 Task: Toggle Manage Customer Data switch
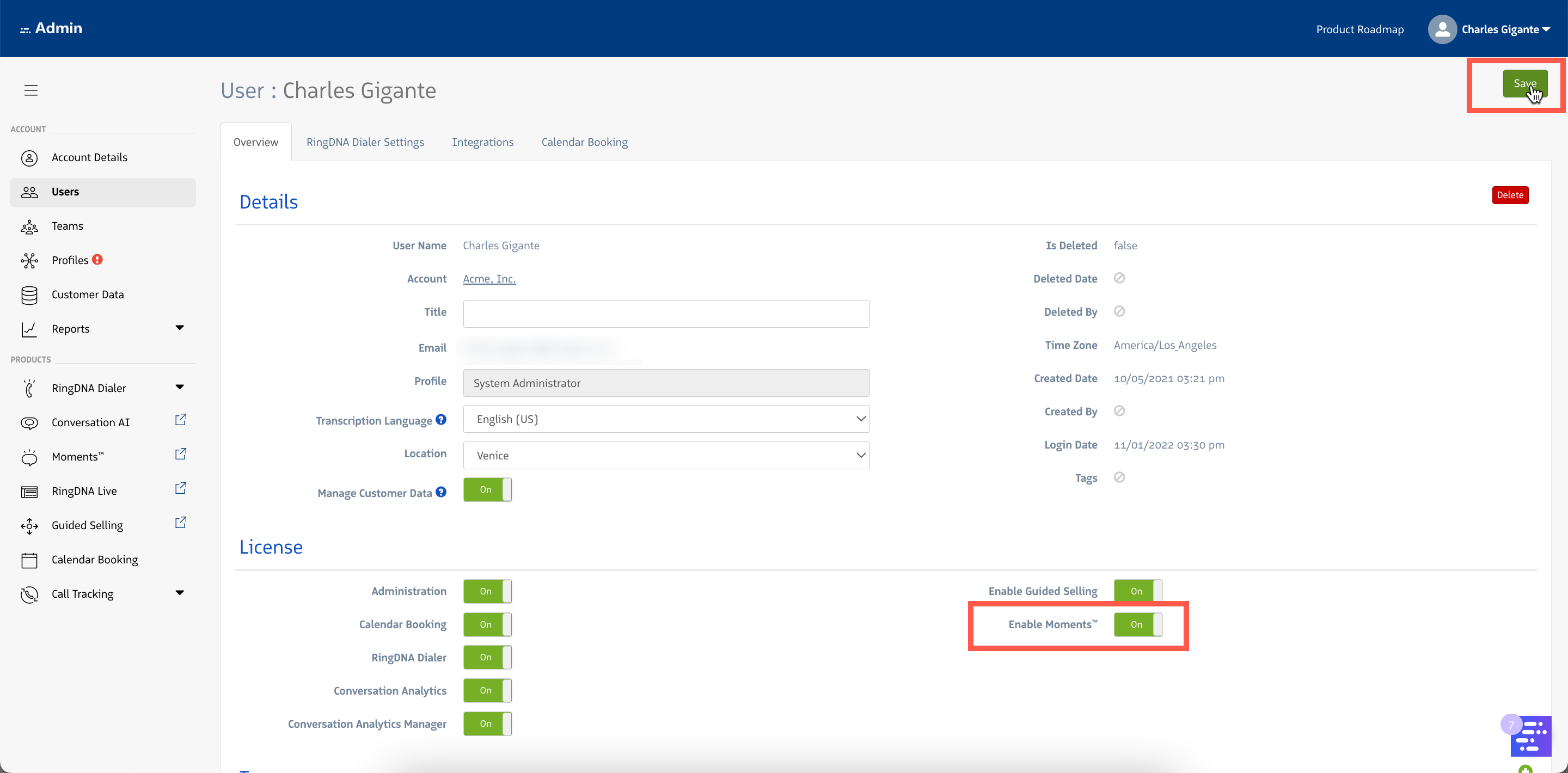tap(488, 489)
